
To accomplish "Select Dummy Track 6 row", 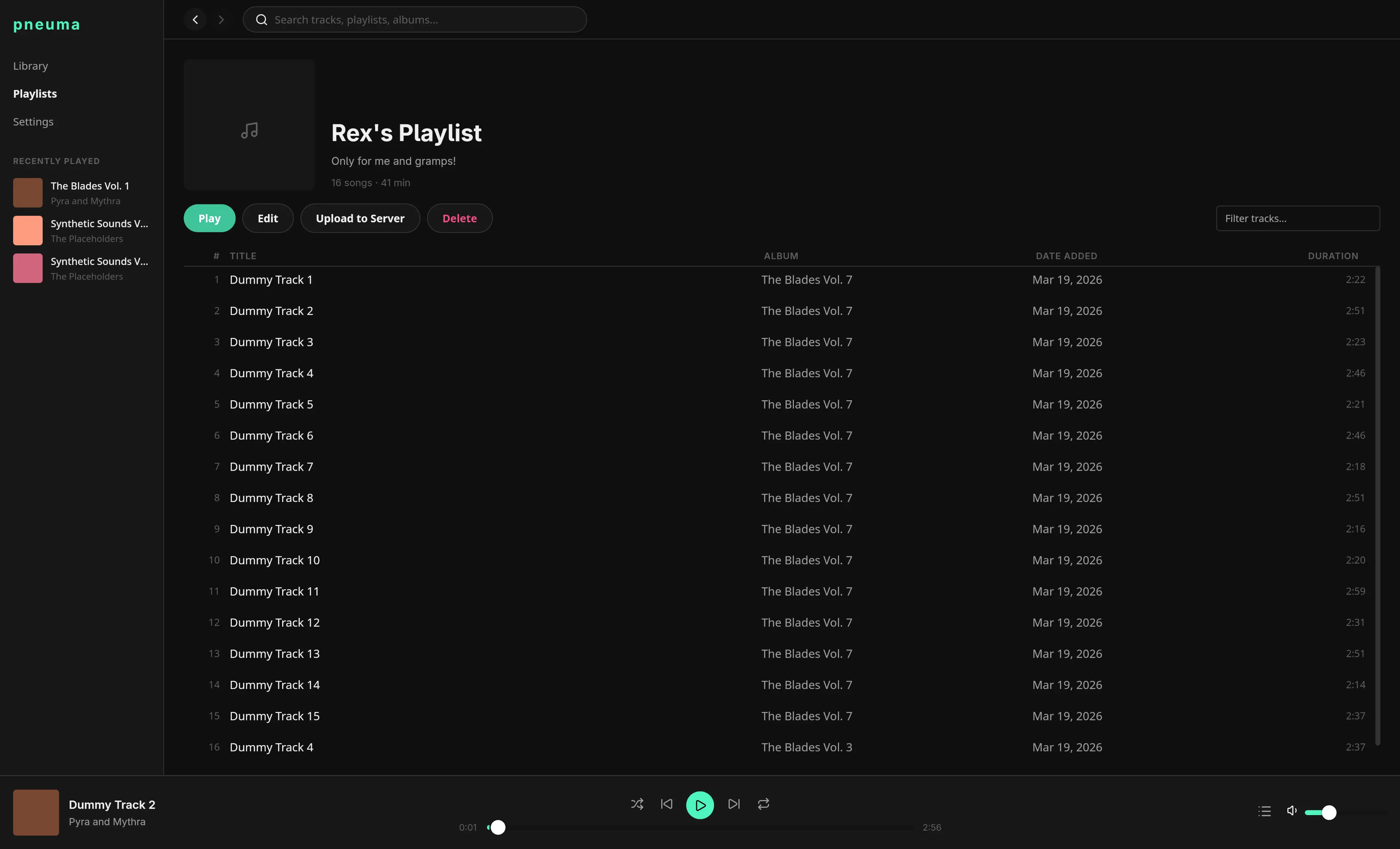I will pyautogui.click(x=779, y=436).
